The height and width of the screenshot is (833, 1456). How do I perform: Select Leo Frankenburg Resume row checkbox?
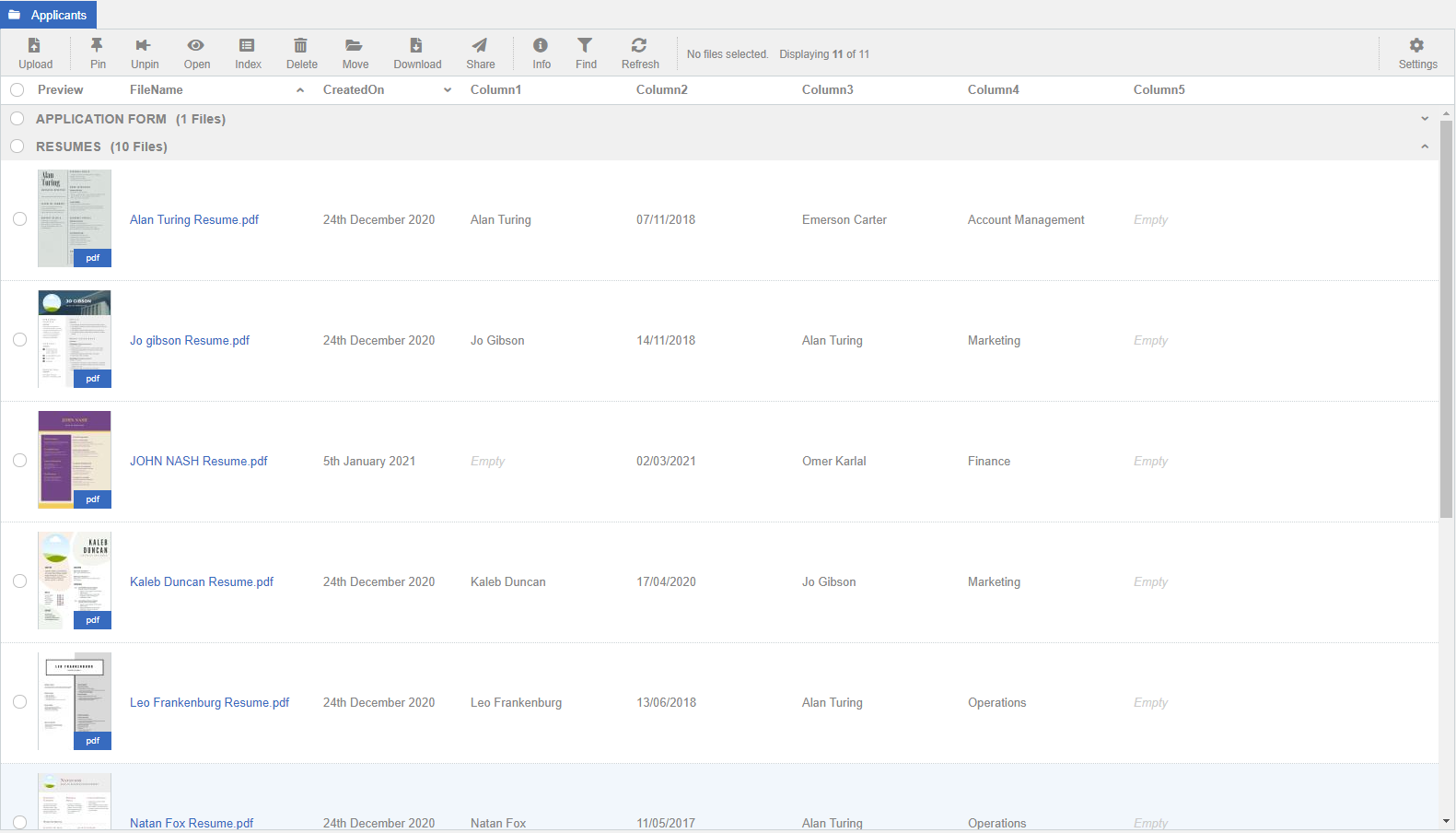coord(20,702)
